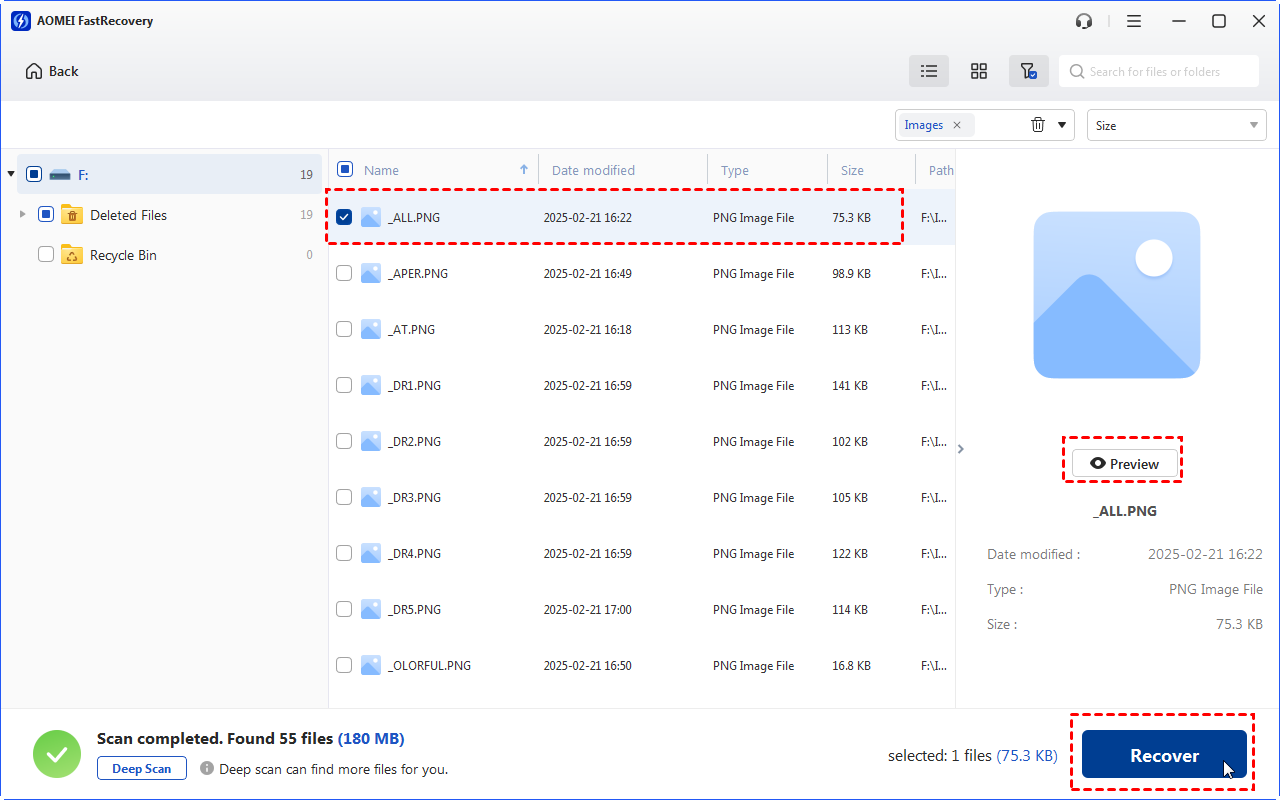Viewport: 1280px width, 800px height.
Task: Select the _APER.PNG file name
Action: coord(417,273)
